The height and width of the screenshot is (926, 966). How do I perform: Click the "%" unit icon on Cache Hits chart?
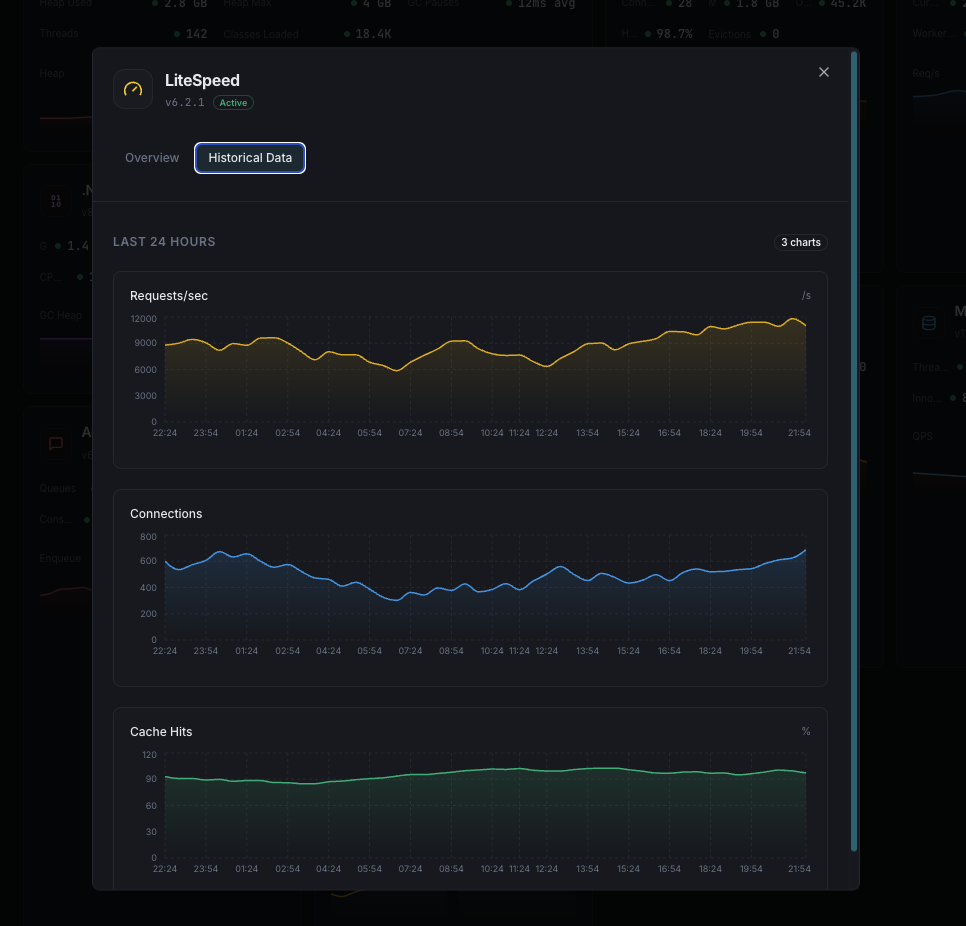click(806, 731)
